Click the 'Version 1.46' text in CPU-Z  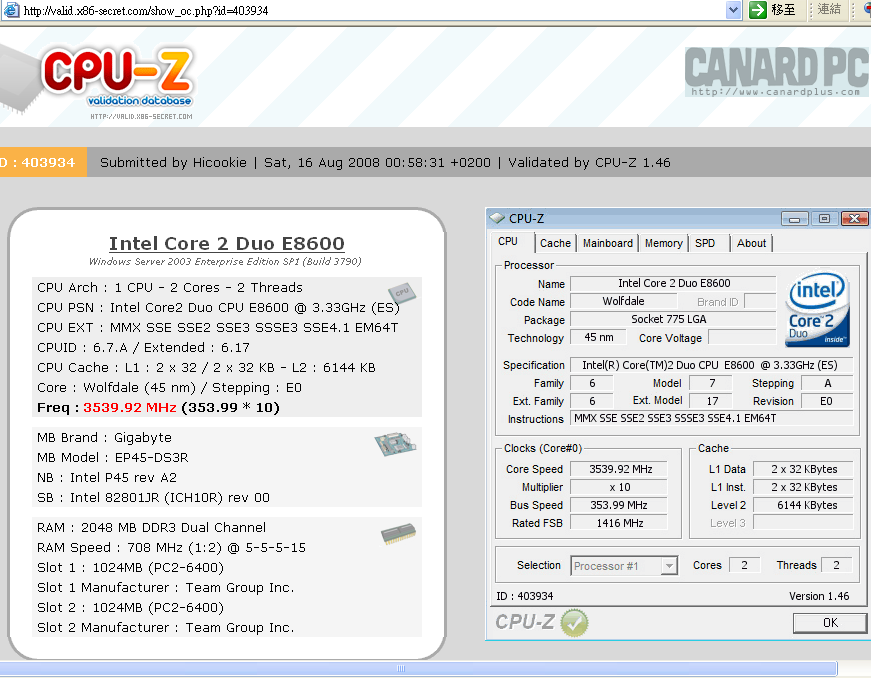point(819,596)
